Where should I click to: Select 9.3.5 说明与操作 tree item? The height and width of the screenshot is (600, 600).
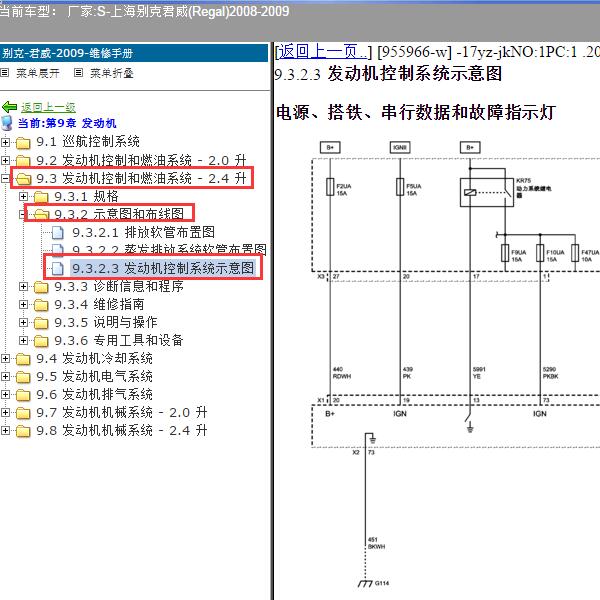tap(106, 322)
